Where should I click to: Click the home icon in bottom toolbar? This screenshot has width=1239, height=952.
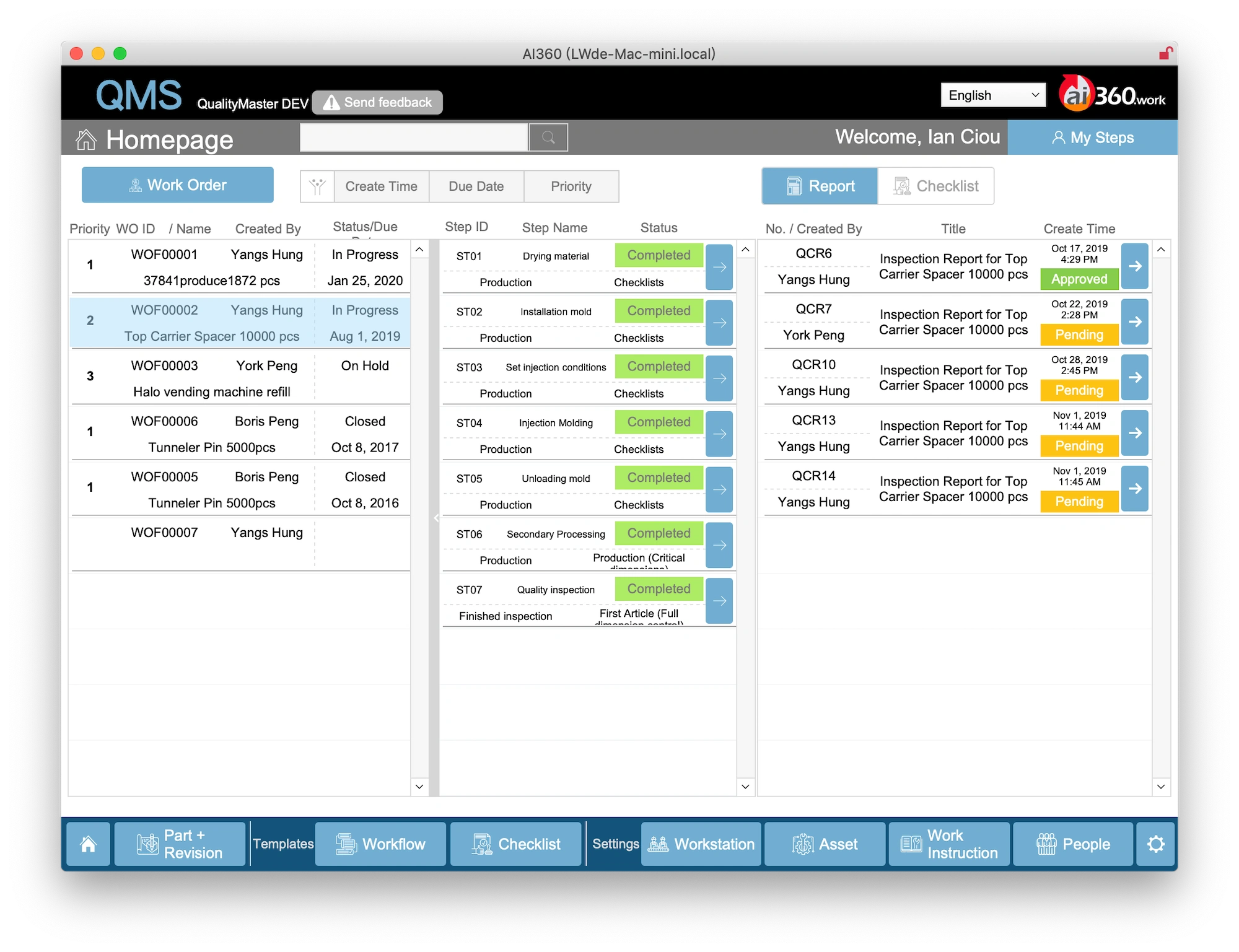pos(88,844)
